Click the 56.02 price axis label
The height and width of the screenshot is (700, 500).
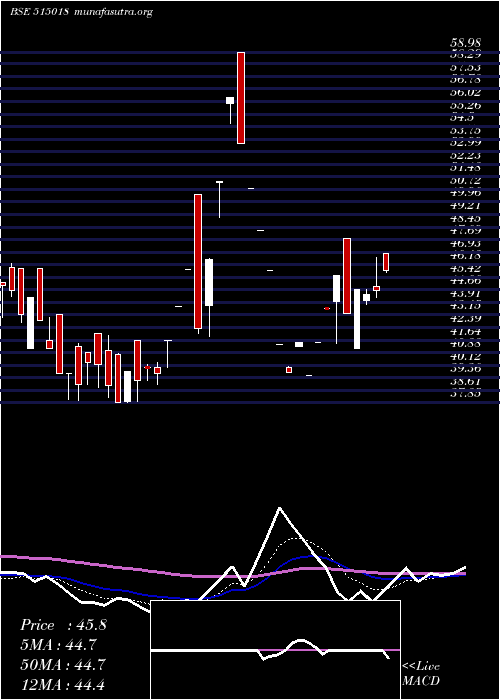[465, 93]
